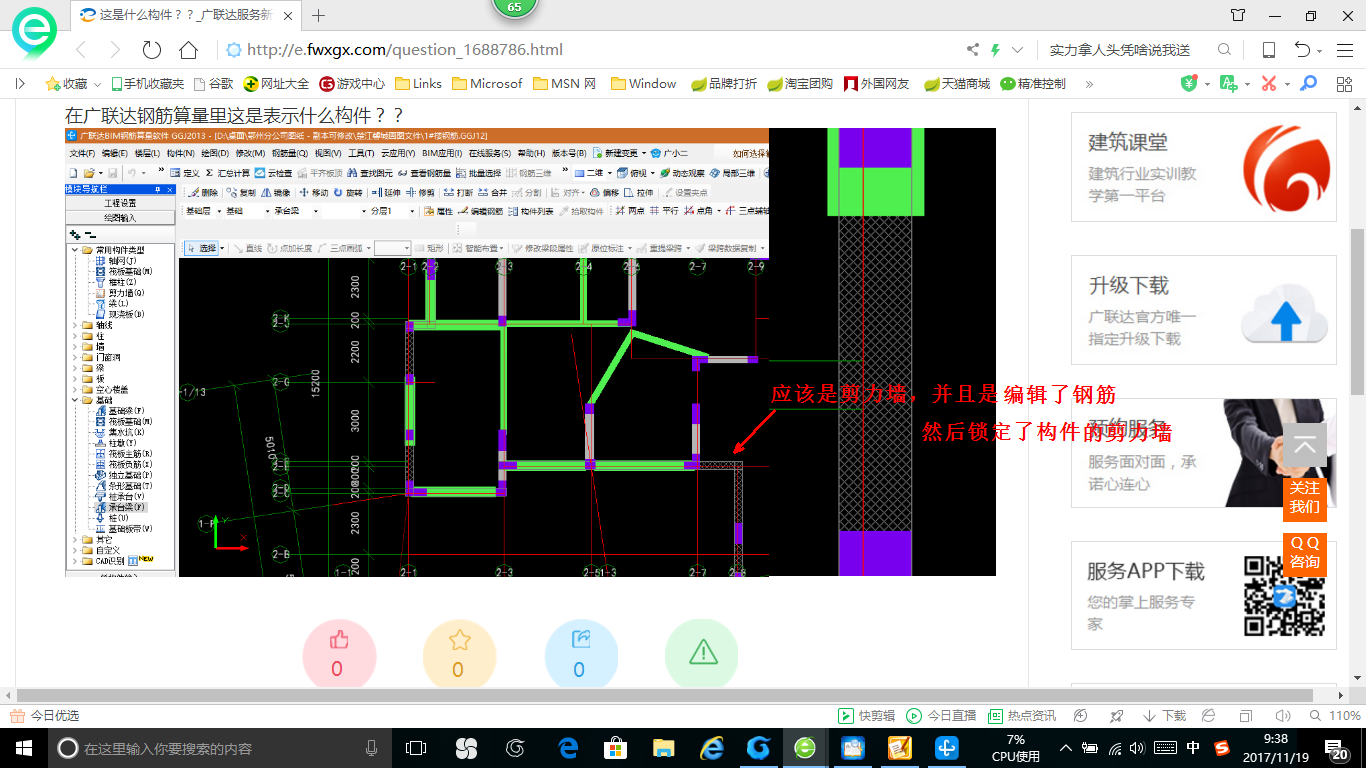Open the 天猫商城 bookmark

point(956,84)
